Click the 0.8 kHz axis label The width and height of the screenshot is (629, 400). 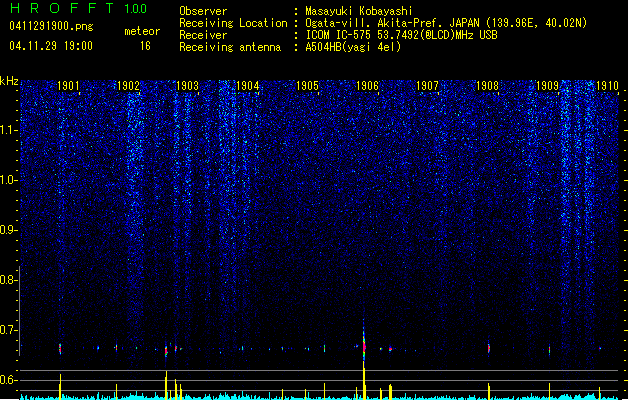click(8, 280)
